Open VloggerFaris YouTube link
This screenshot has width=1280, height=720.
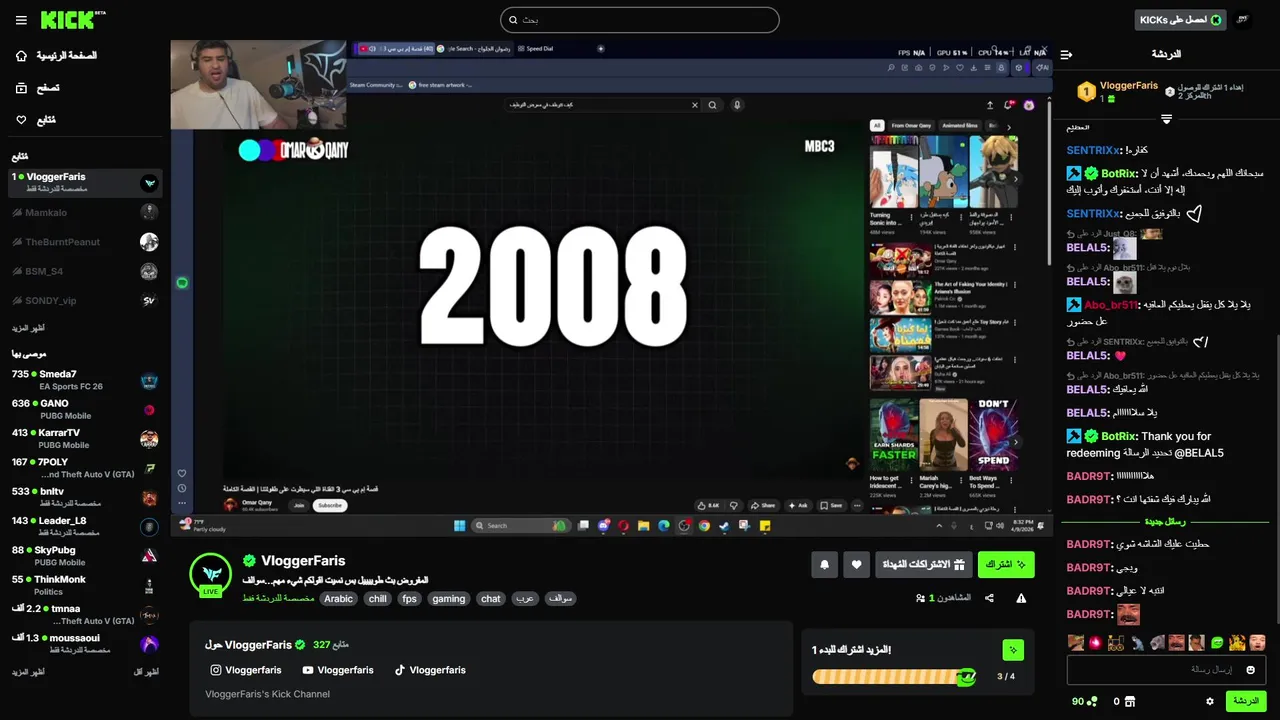click(338, 670)
